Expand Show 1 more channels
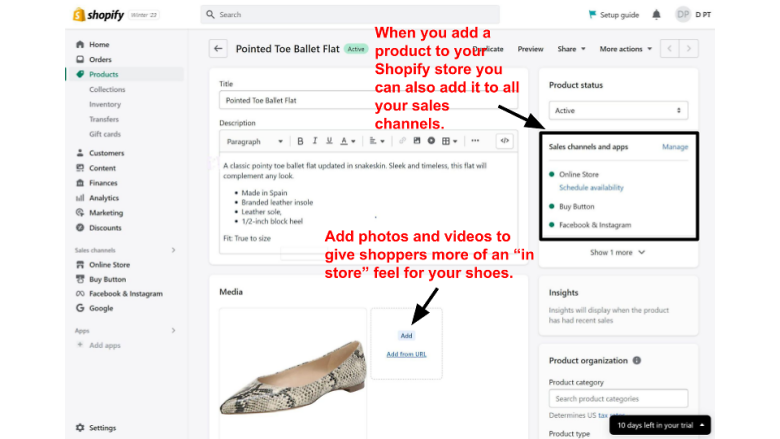The height and width of the screenshot is (439, 780). [x=617, y=253]
